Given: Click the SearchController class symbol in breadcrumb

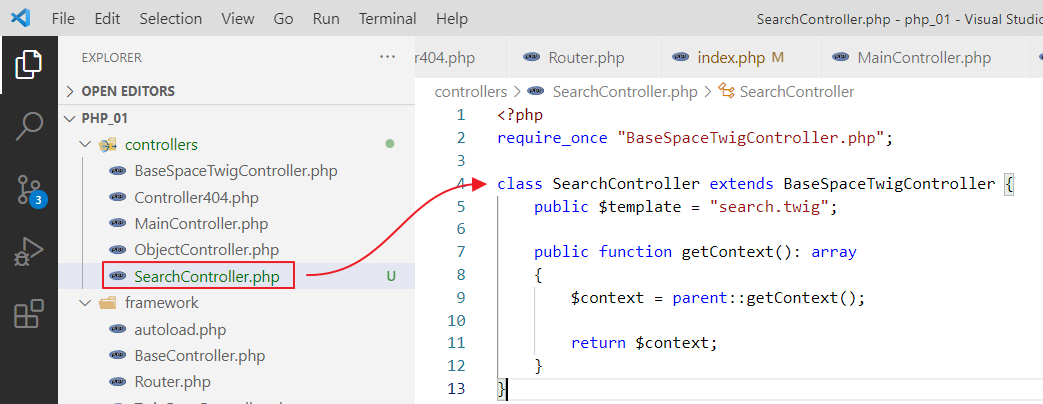Looking at the screenshot, I should [796, 91].
